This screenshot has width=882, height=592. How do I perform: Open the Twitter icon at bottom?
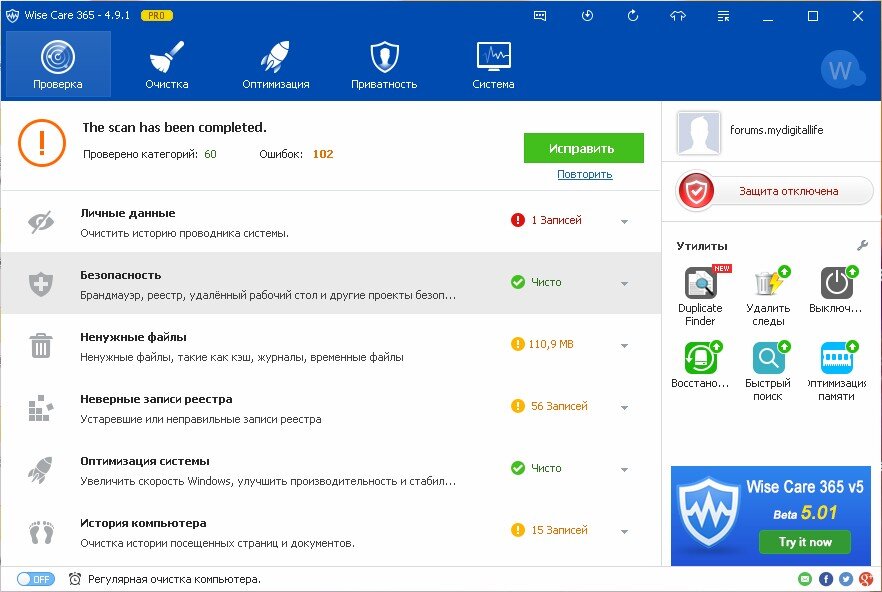(x=846, y=578)
